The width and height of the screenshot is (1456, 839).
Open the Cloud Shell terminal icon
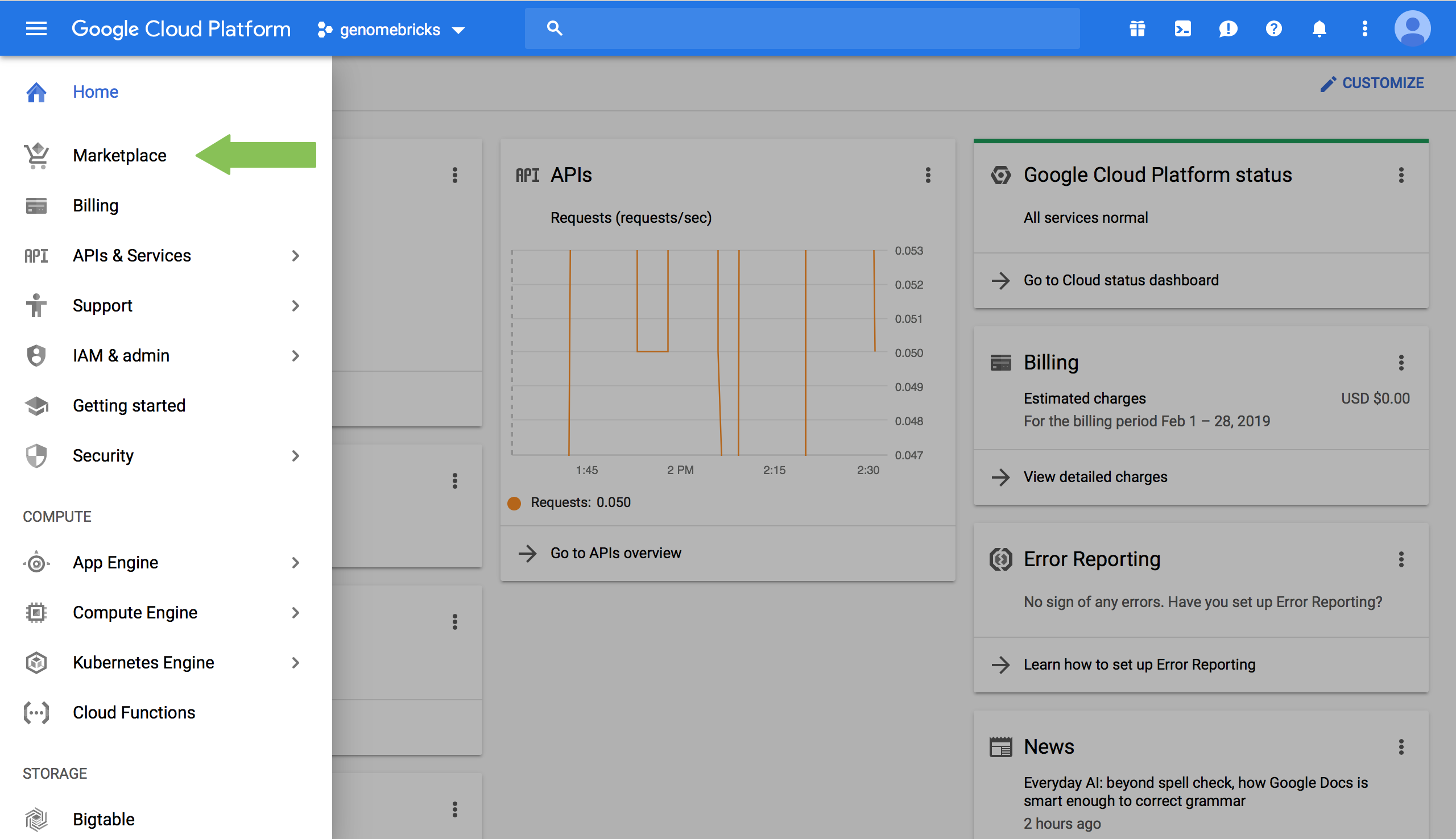coord(1182,28)
